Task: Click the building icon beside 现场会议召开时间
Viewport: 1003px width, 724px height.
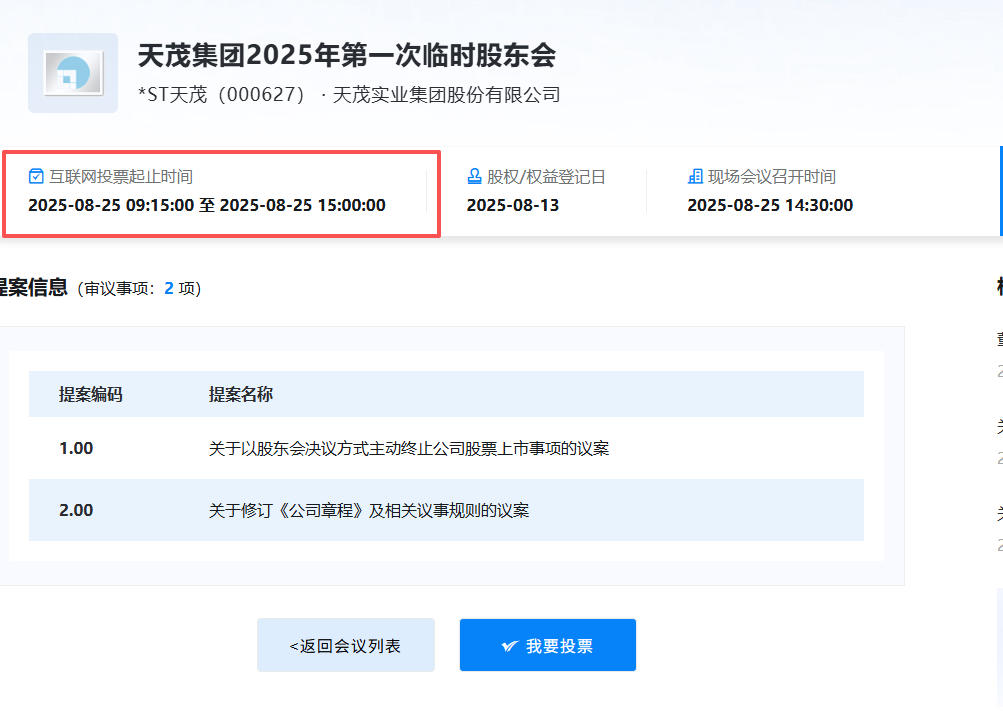Action: coord(695,176)
